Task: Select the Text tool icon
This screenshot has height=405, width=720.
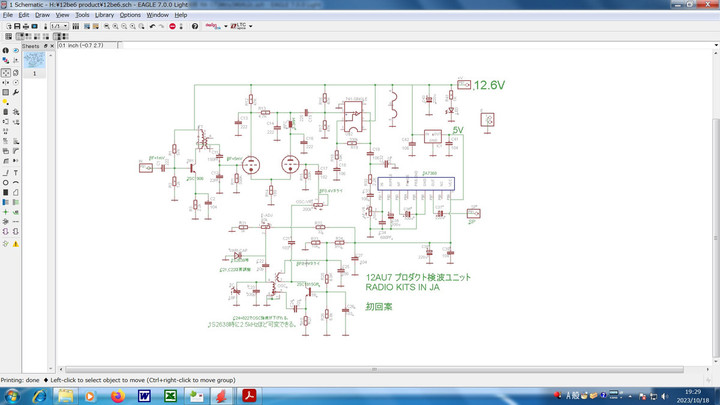Action: (x=17, y=172)
